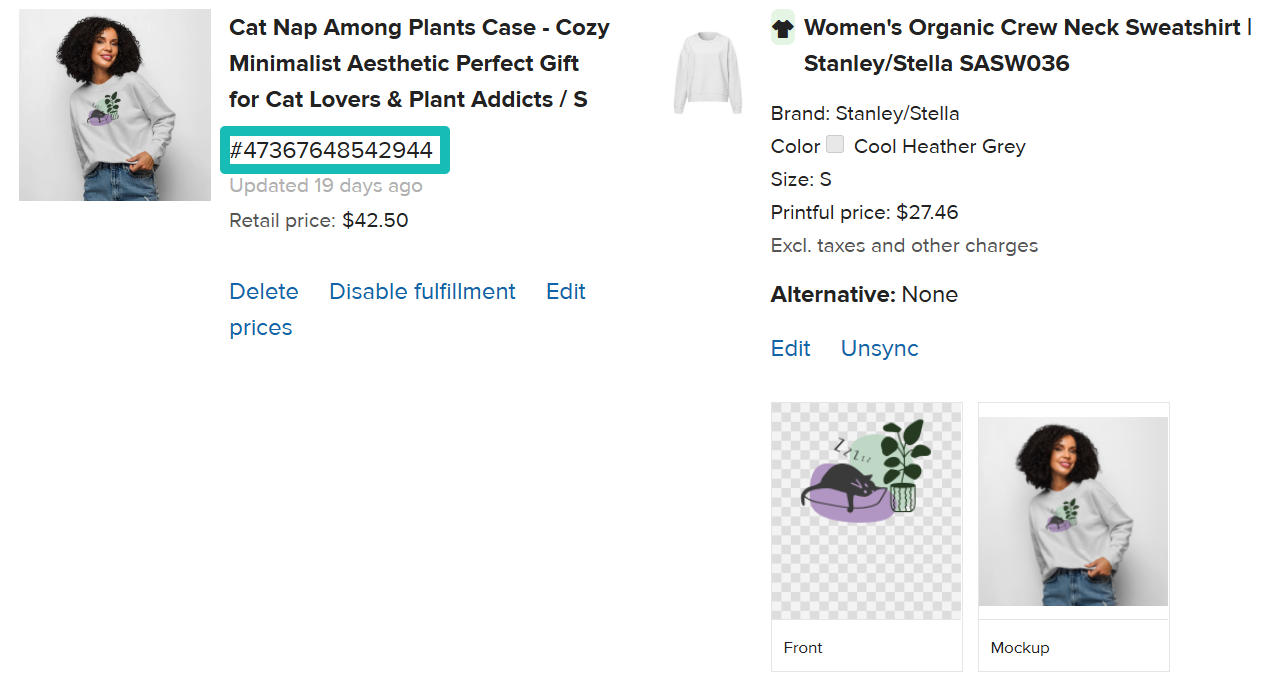This screenshot has width=1273, height=680.
Task: Click the Printful price $27.46
Action: click(927, 212)
